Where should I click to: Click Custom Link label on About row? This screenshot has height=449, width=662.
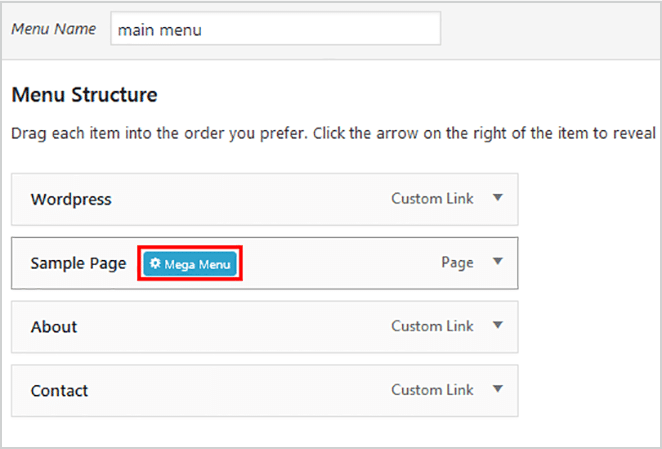[x=432, y=326]
